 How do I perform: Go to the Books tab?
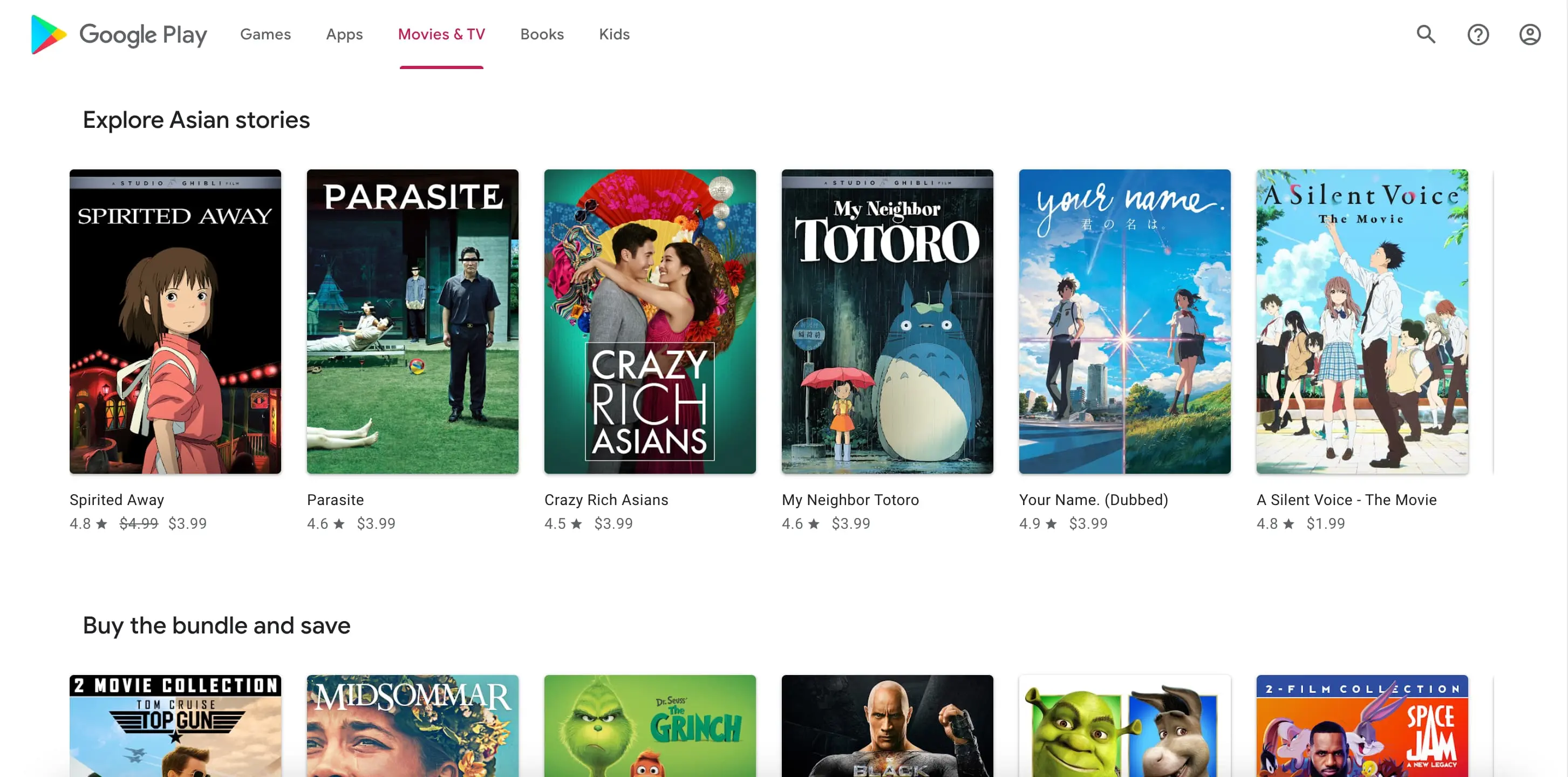pos(542,35)
